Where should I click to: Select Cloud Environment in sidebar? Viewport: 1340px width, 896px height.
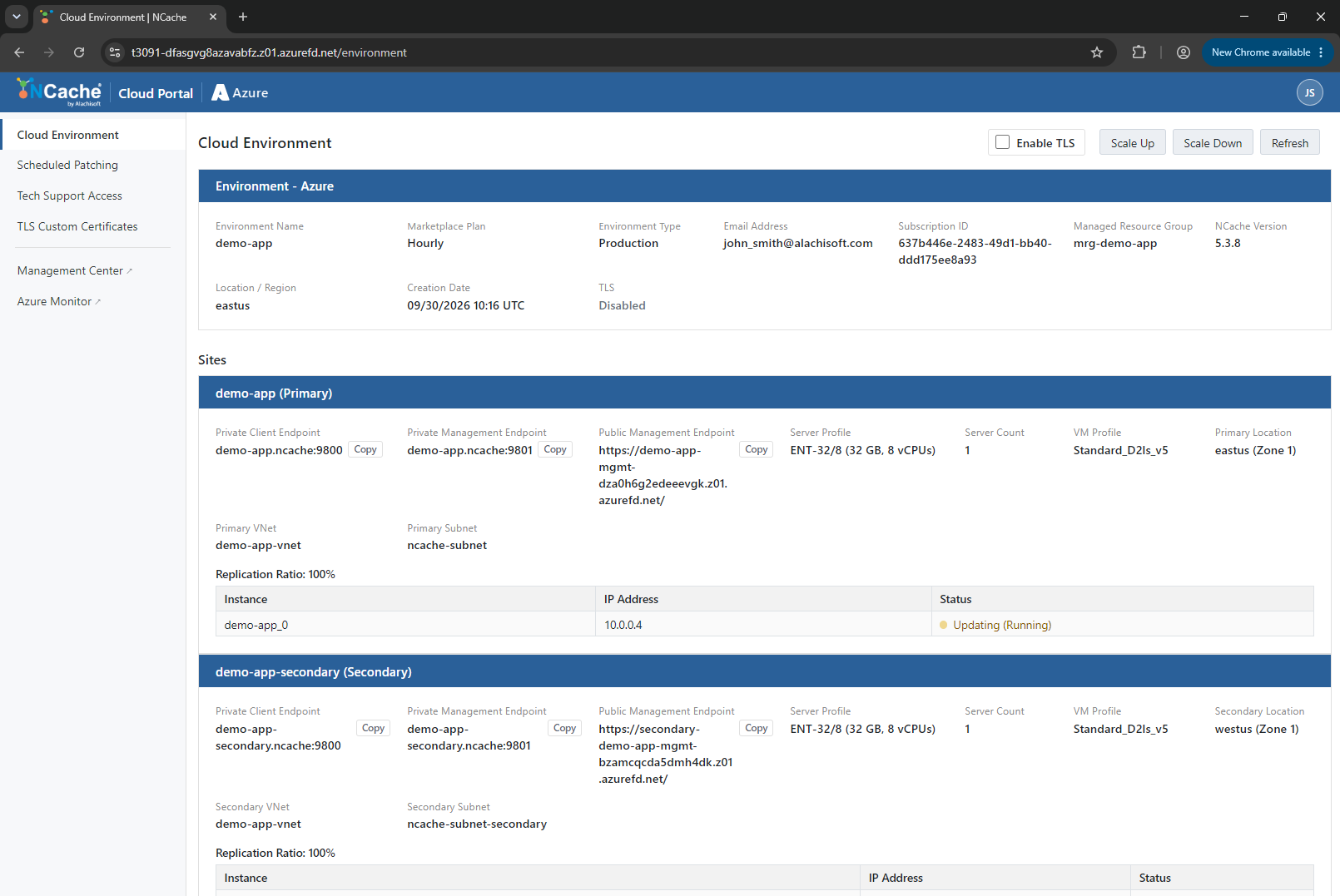coord(92,135)
